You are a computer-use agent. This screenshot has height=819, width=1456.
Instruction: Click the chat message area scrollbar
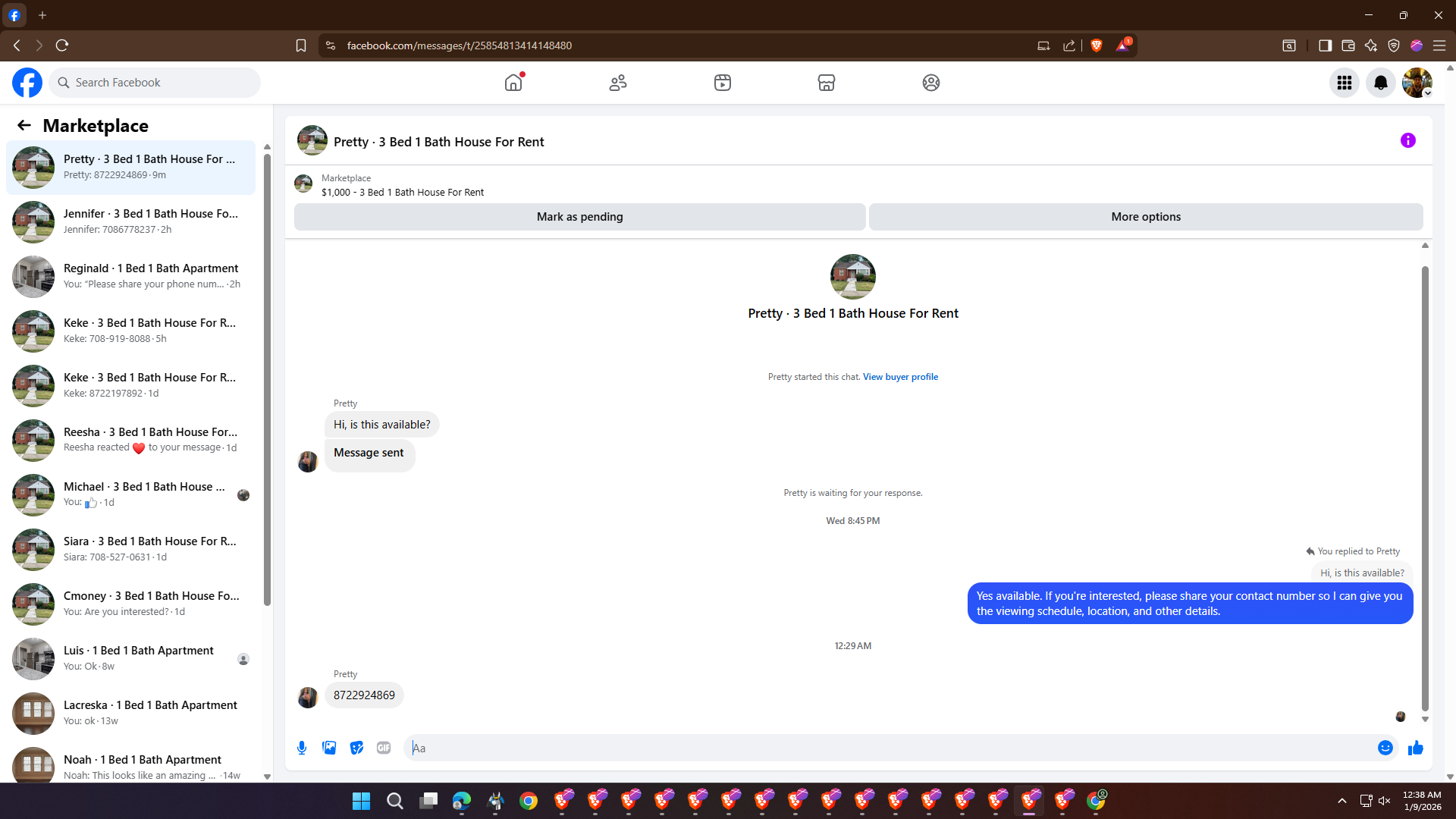1425,488
